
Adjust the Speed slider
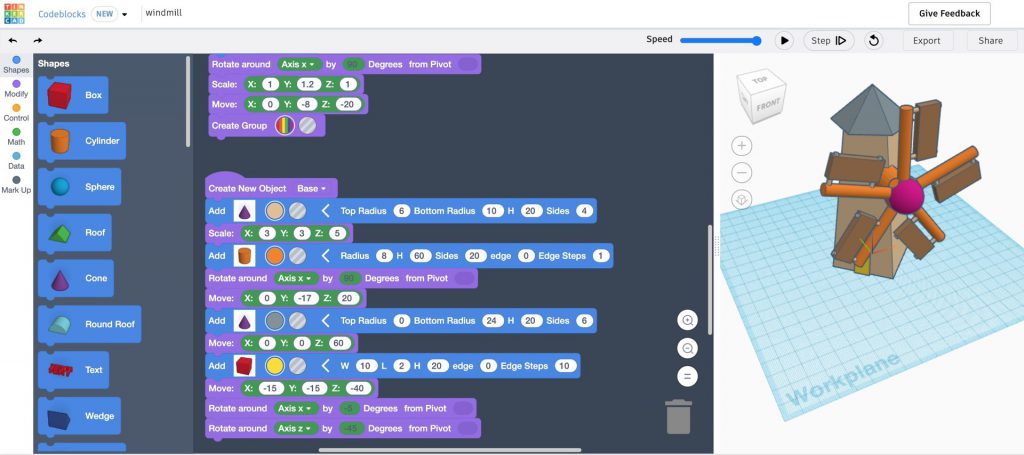tap(756, 41)
